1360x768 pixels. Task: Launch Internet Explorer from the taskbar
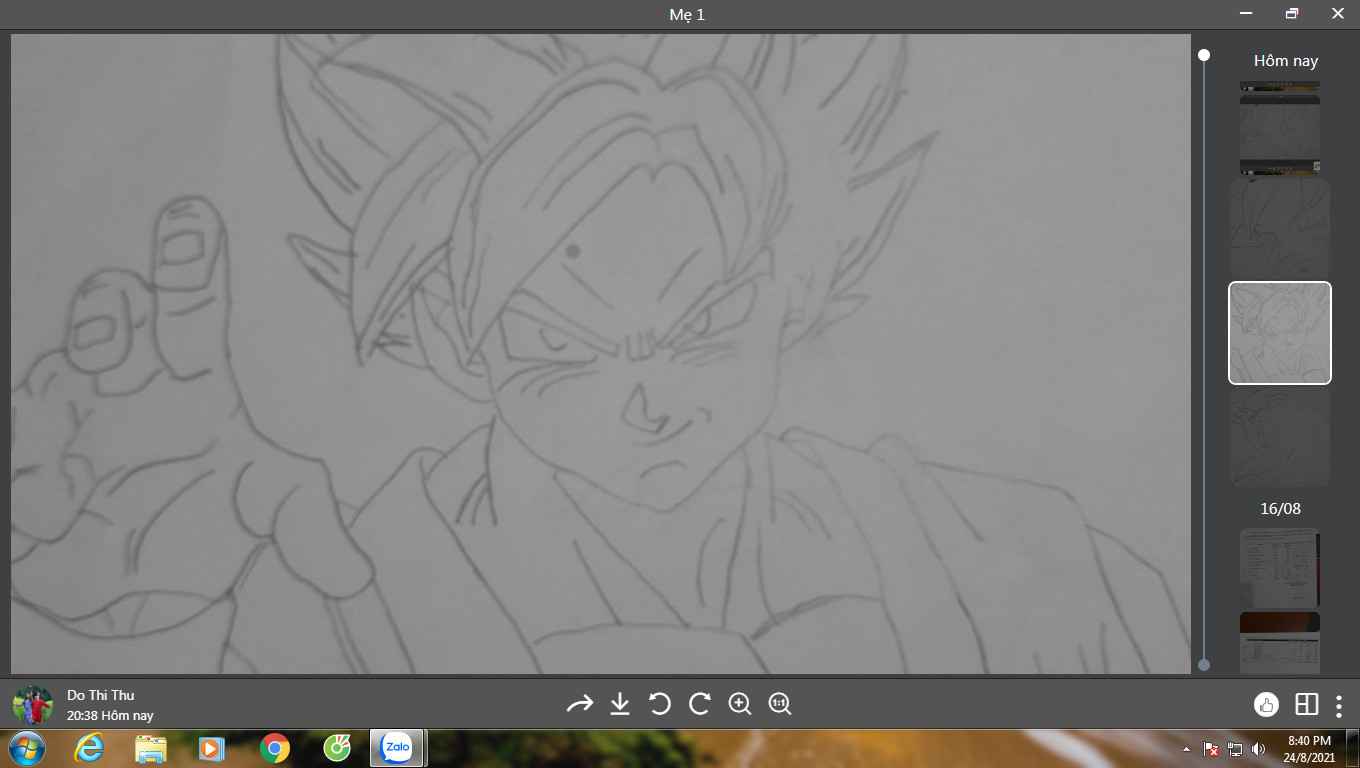[x=89, y=748]
